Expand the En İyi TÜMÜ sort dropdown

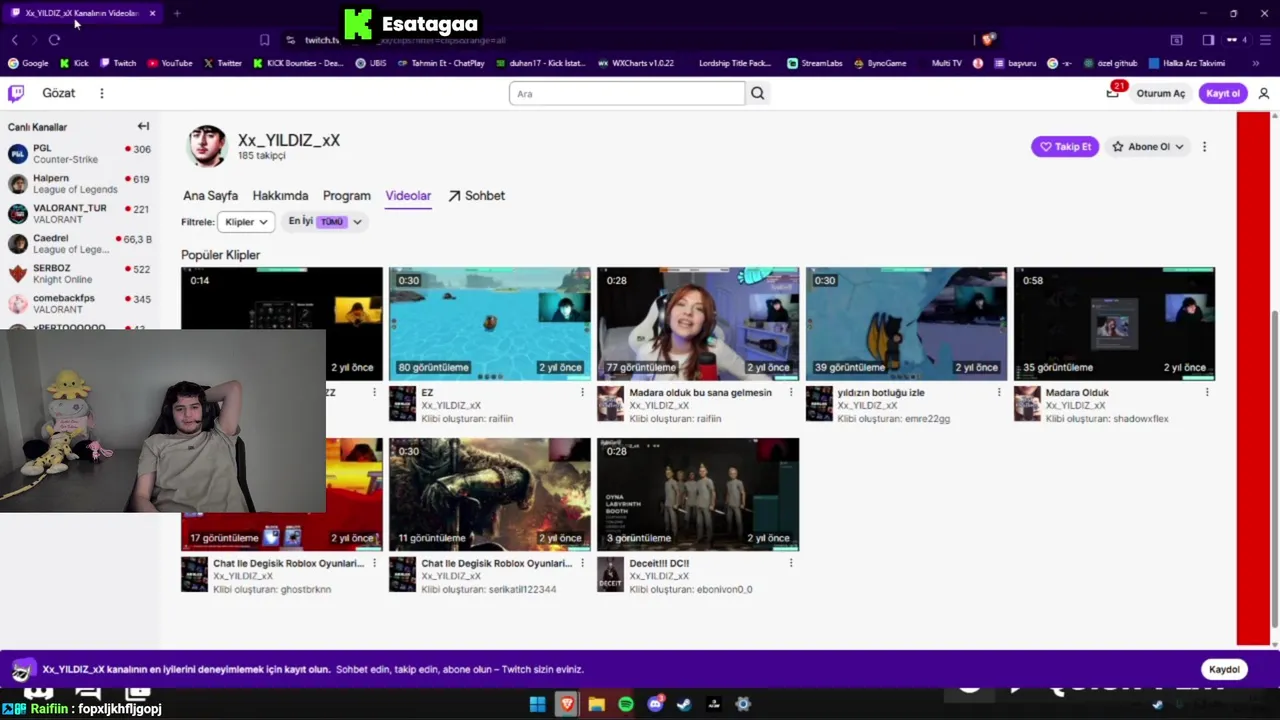click(x=324, y=222)
